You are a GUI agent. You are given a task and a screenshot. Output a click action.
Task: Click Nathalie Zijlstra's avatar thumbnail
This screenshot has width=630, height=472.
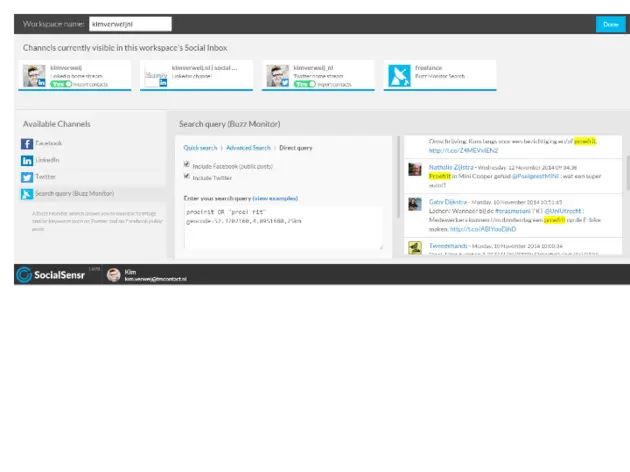pyautogui.click(x=415, y=169)
